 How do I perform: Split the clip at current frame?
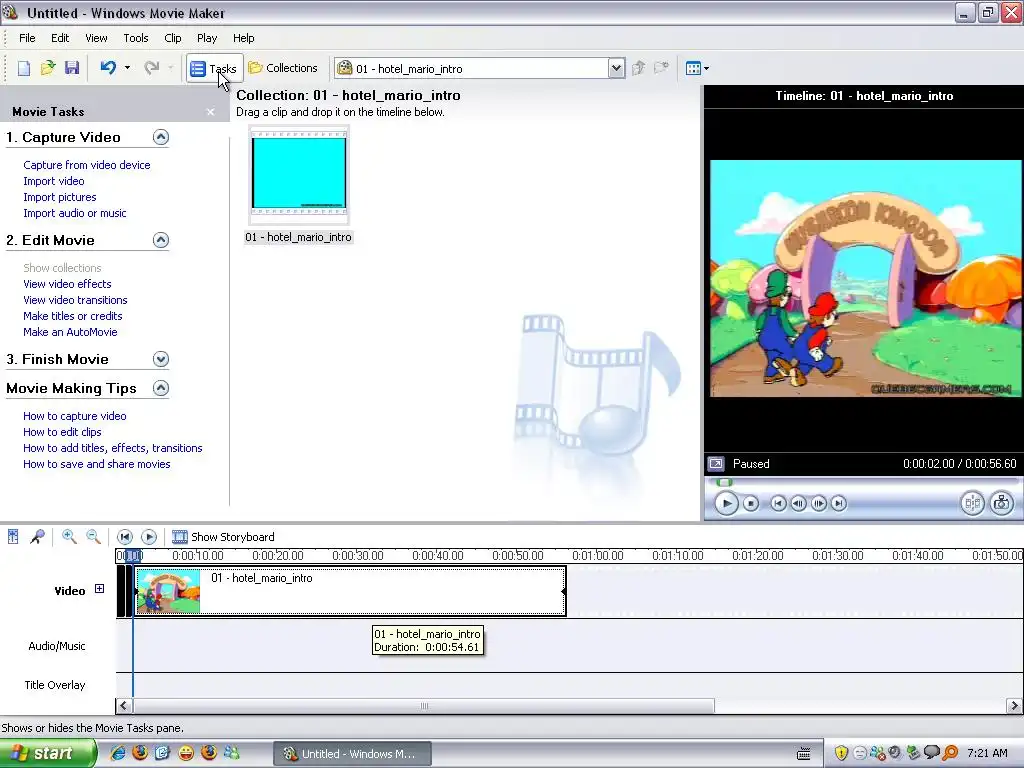click(972, 503)
